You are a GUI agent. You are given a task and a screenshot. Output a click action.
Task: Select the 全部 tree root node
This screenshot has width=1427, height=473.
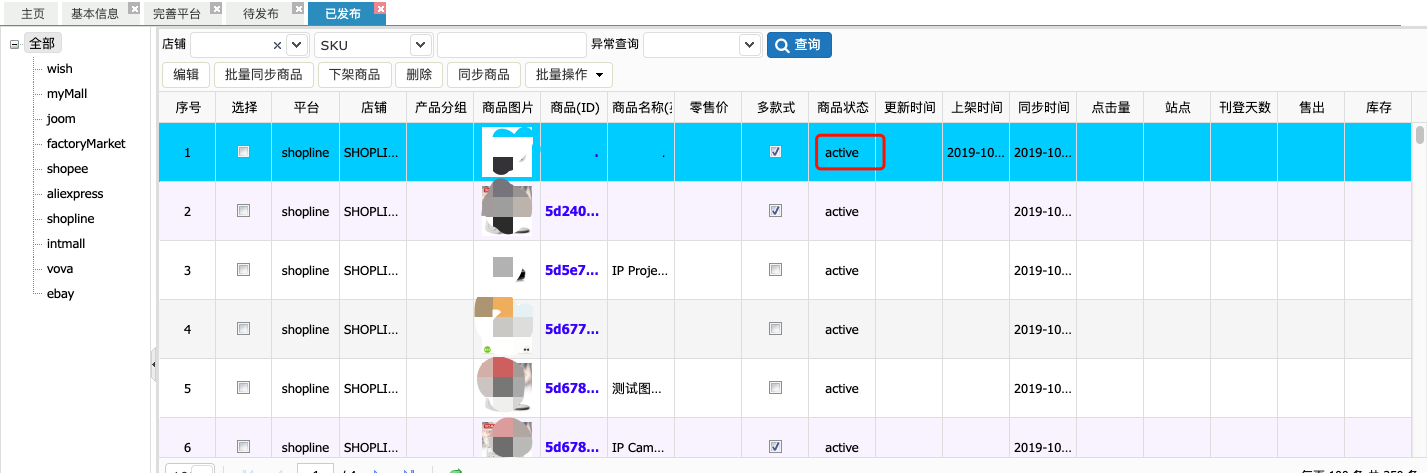point(43,44)
